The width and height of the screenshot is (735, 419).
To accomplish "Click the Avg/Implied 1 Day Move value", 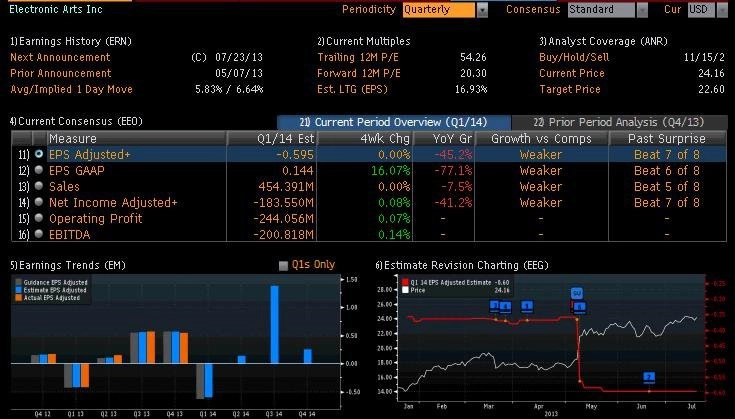I will pos(229,89).
